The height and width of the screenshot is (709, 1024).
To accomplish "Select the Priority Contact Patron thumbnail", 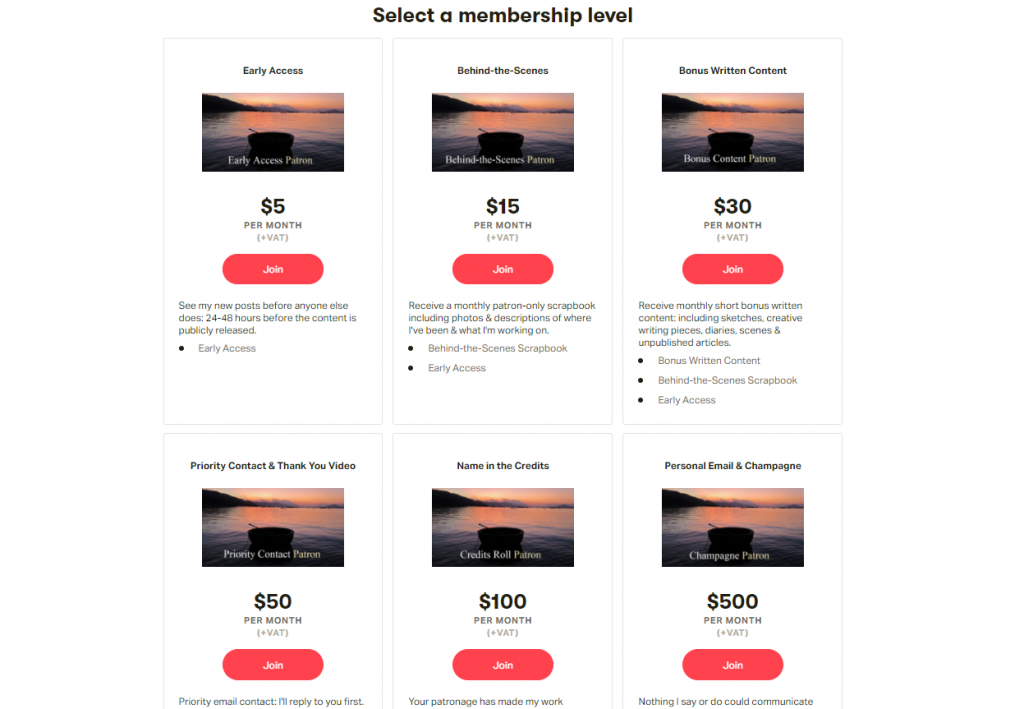I will (x=273, y=527).
